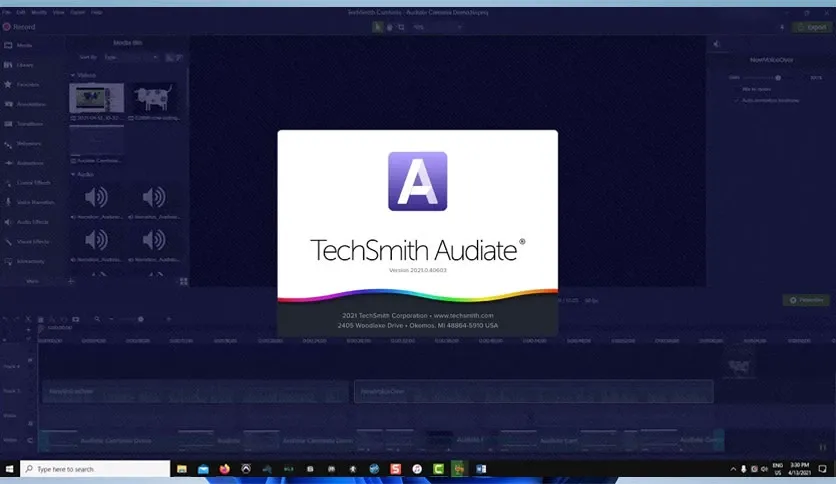
Task: Click the system tray microphone icon
Action: pyautogui.click(x=744, y=469)
